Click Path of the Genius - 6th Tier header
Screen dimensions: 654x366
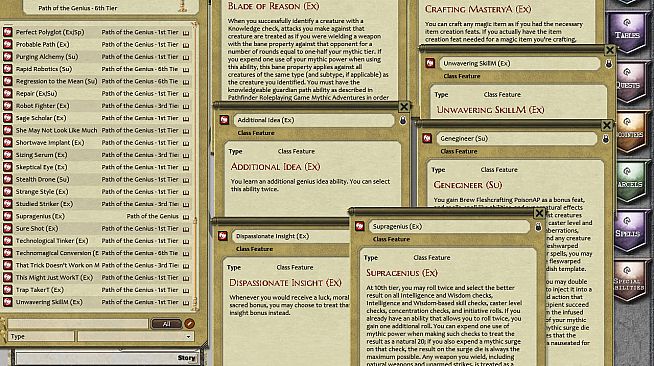[78, 8]
